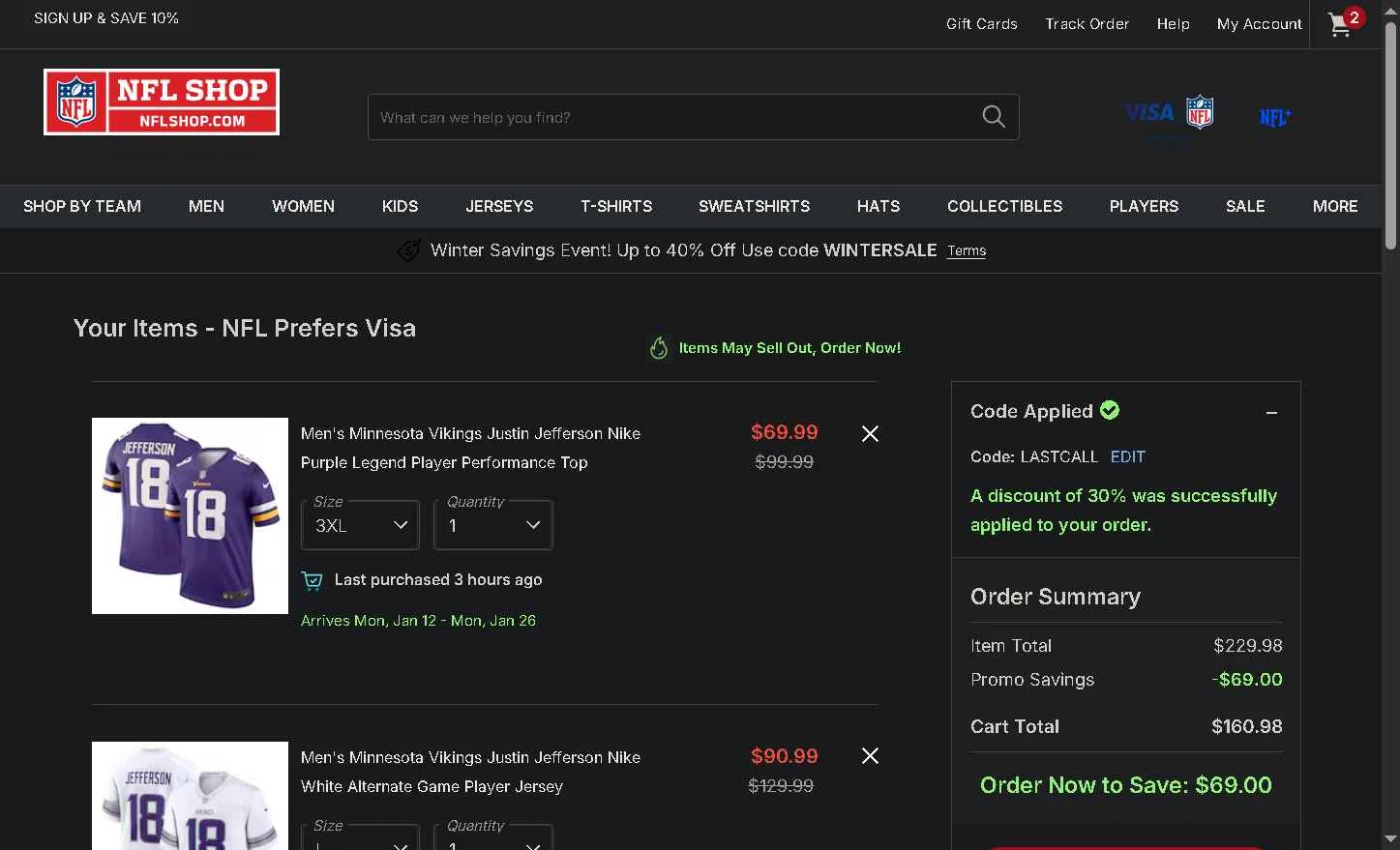Open the More menu

1335,206
